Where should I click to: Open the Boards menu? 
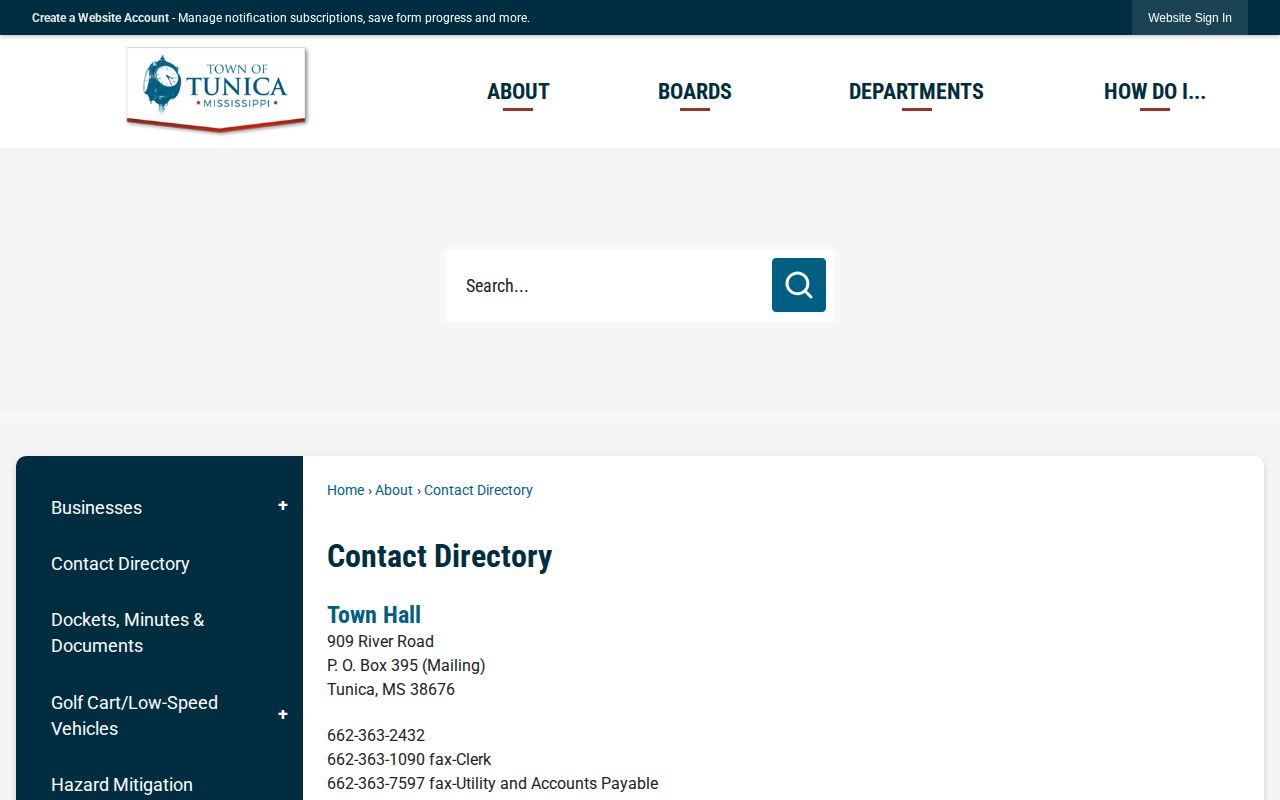coord(695,92)
